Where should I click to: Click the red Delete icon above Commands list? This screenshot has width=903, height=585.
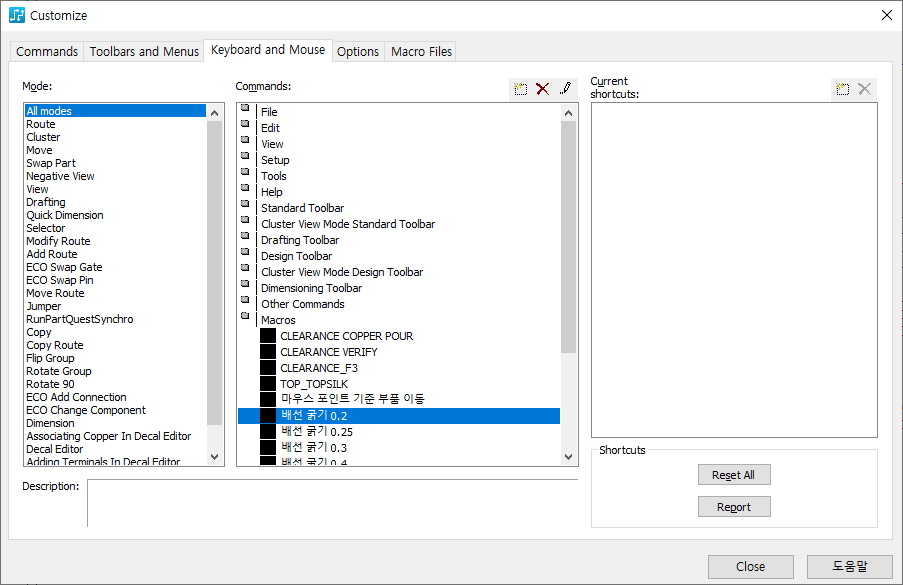(x=543, y=89)
